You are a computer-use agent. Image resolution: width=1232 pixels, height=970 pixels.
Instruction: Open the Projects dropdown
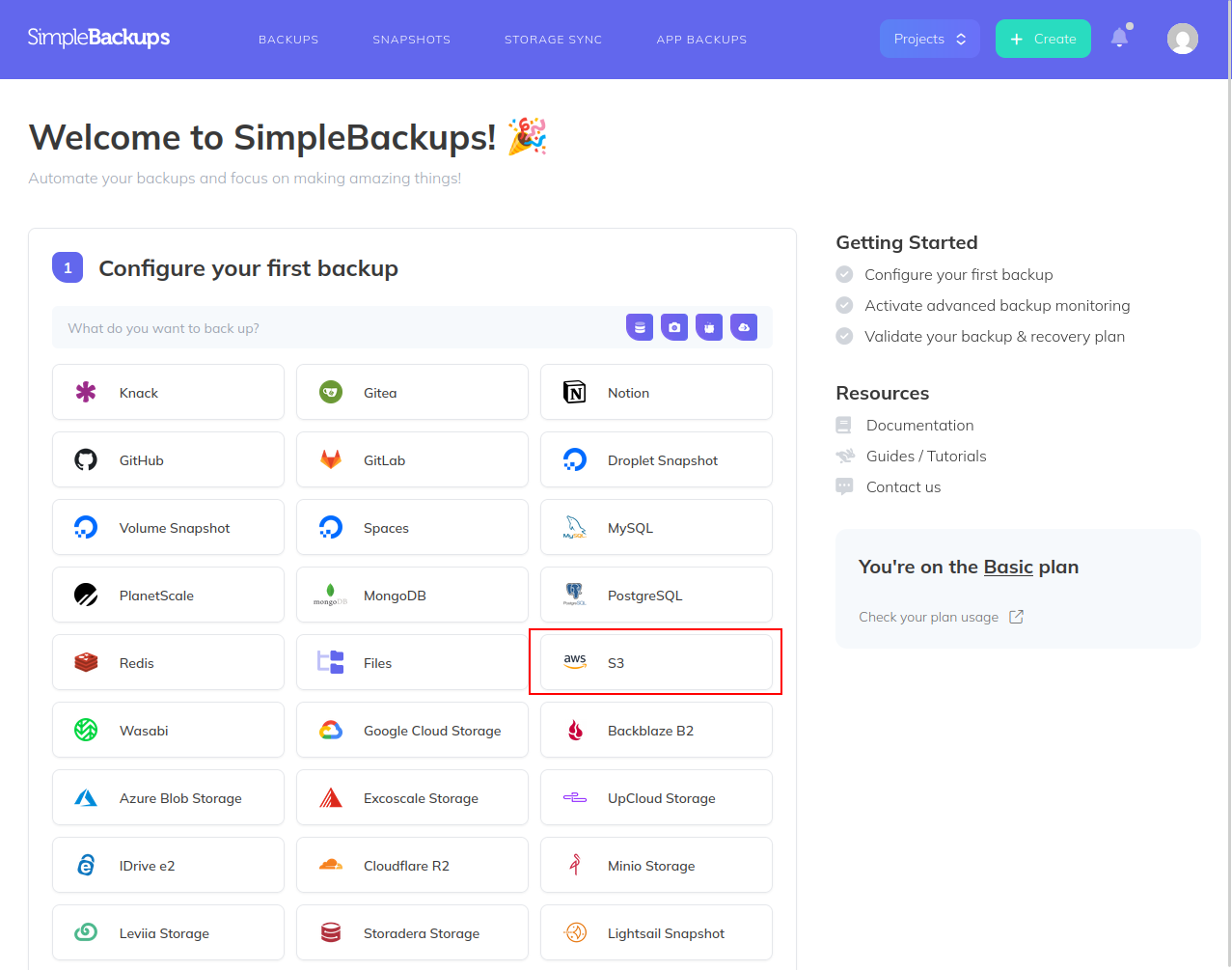(x=929, y=39)
